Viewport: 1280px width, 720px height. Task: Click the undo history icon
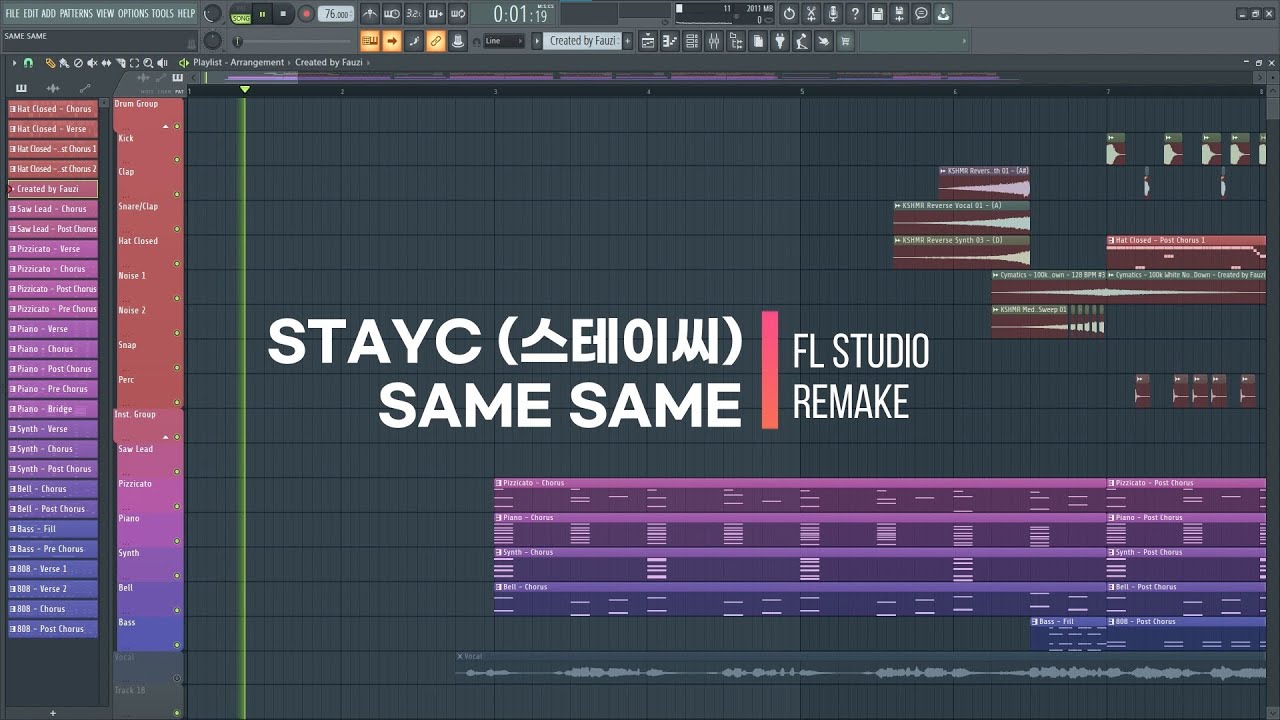(x=789, y=14)
